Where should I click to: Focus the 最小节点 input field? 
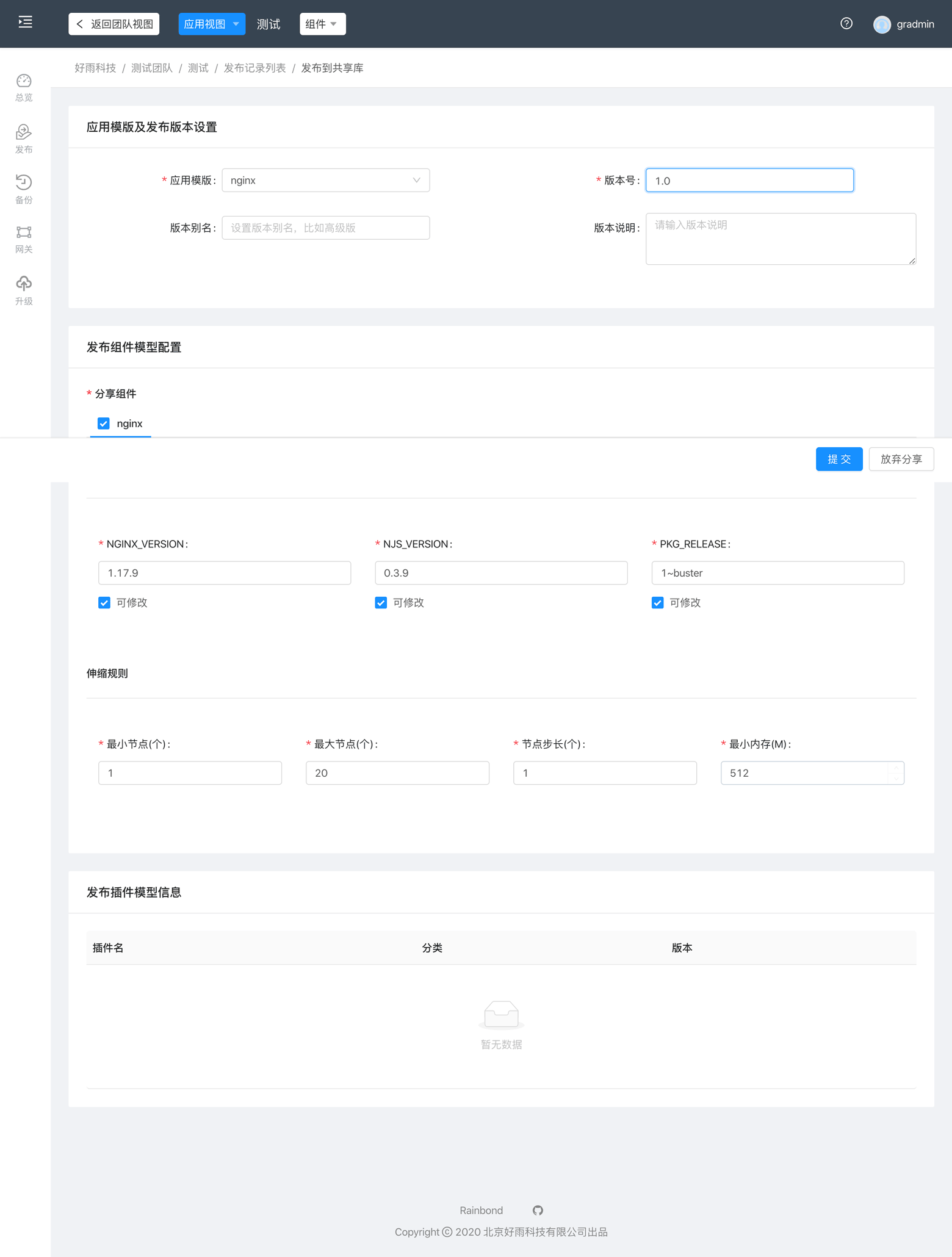[190, 773]
